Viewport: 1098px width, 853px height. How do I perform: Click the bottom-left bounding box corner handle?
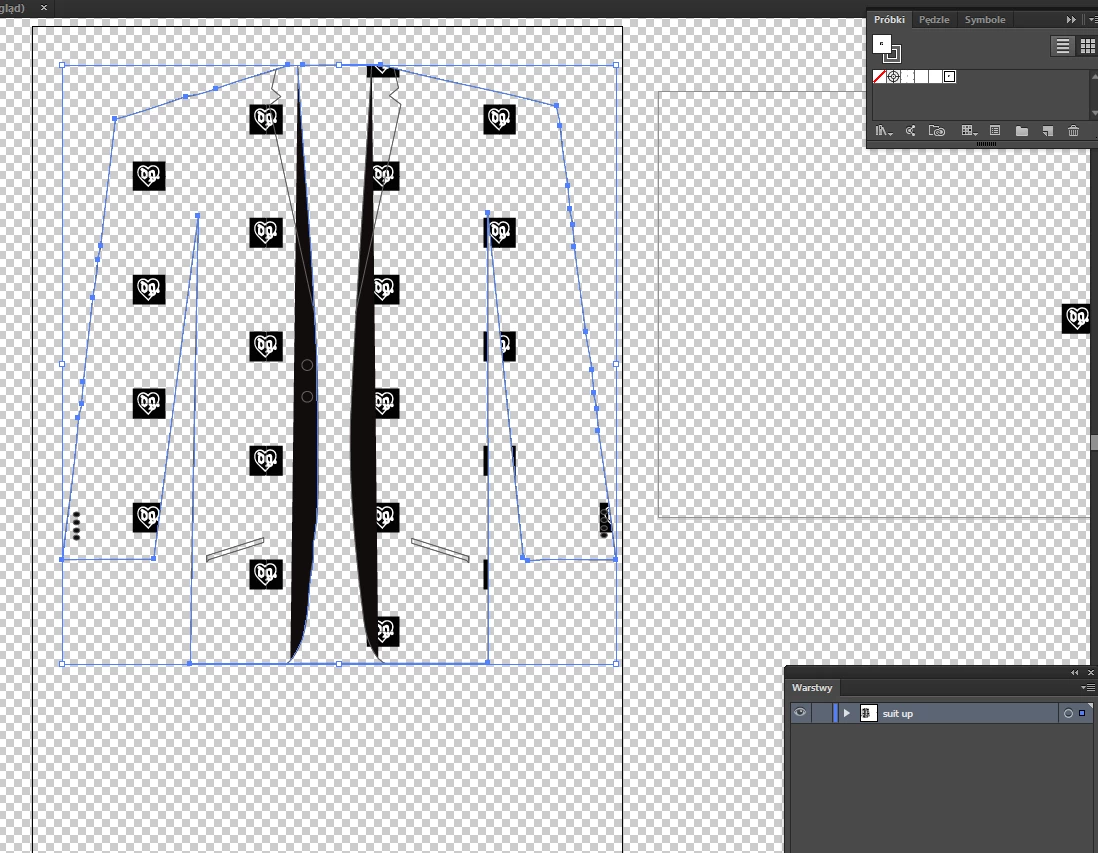coord(62,664)
